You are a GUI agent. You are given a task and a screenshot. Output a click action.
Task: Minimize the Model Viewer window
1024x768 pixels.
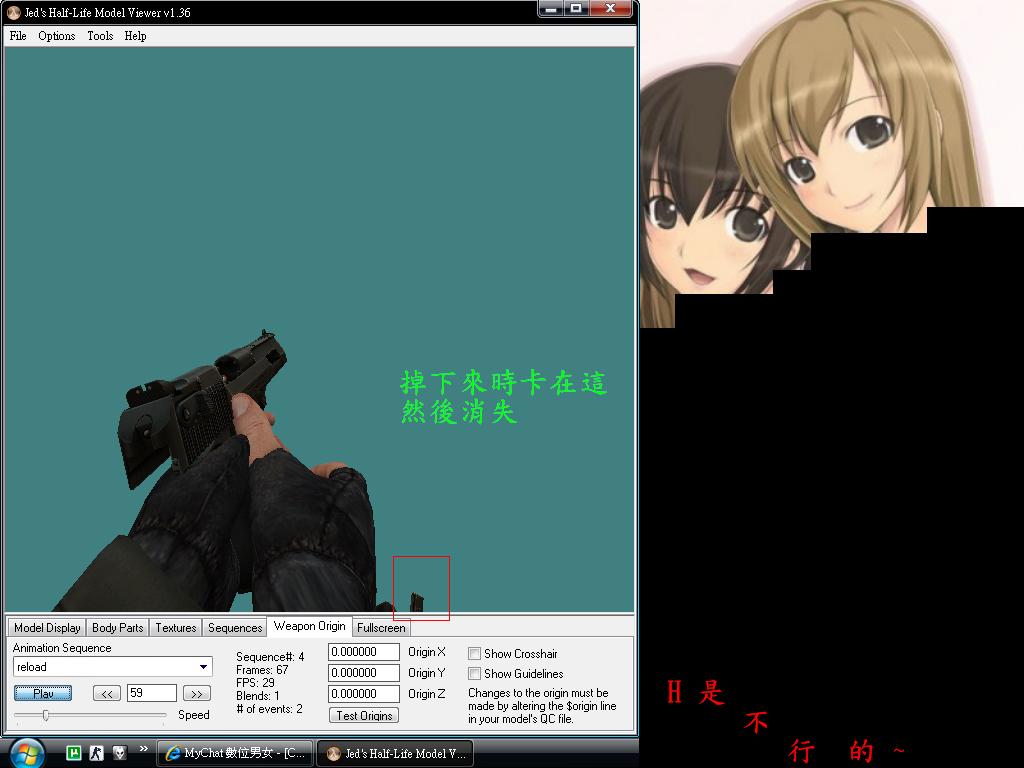point(551,8)
